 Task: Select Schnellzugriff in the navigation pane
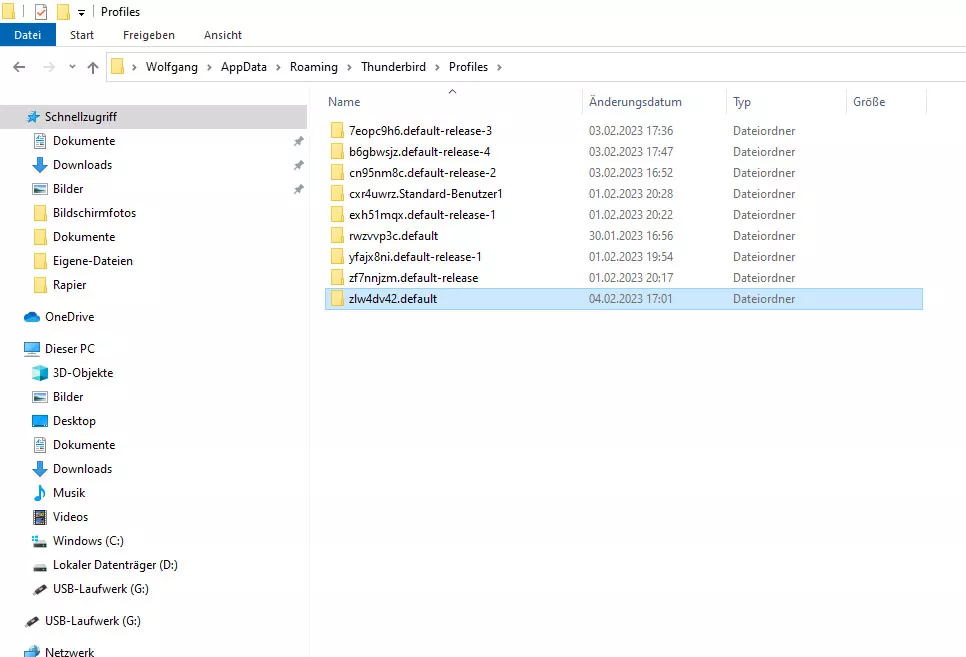(x=80, y=117)
